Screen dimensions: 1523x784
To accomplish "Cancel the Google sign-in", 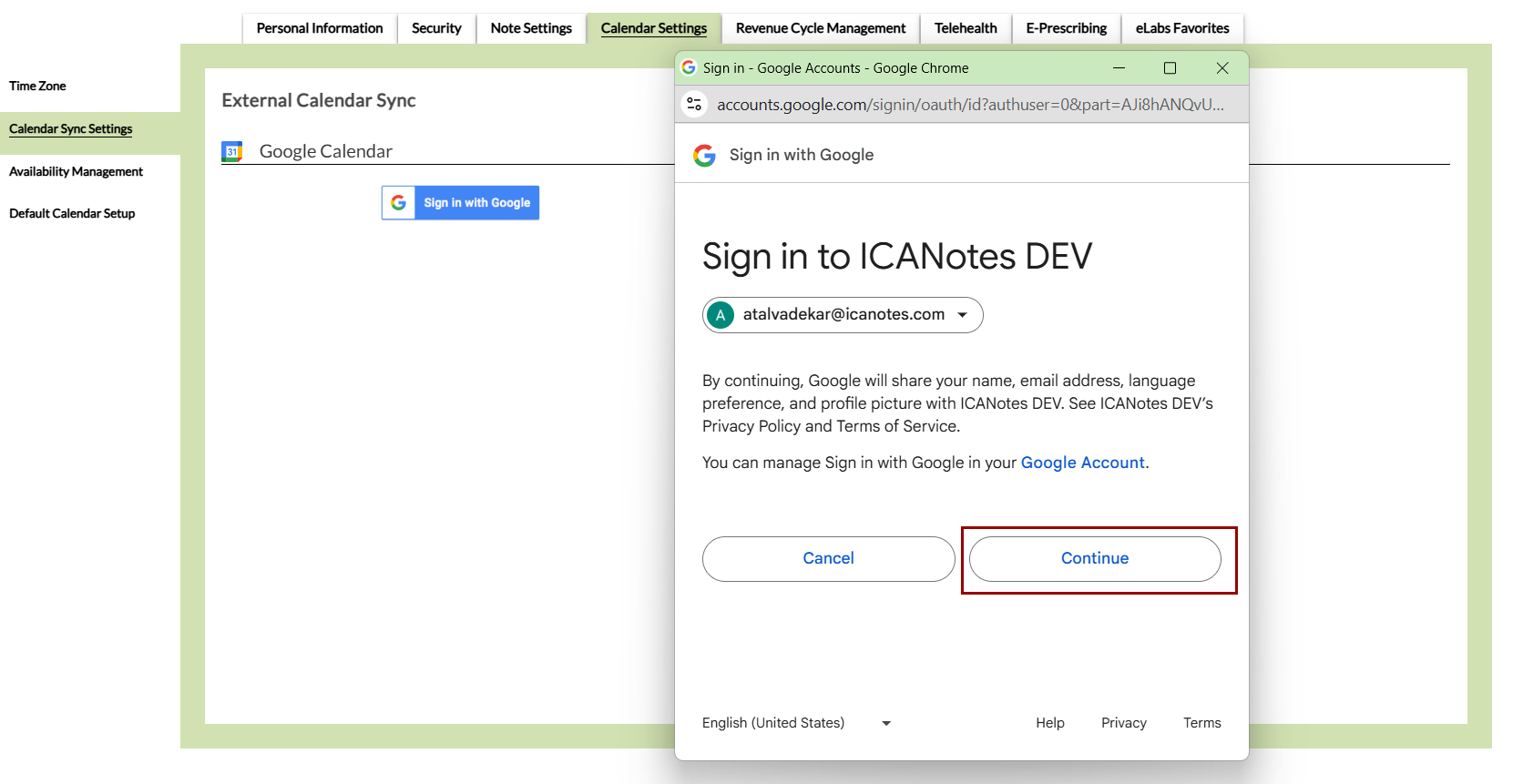I will (829, 559).
